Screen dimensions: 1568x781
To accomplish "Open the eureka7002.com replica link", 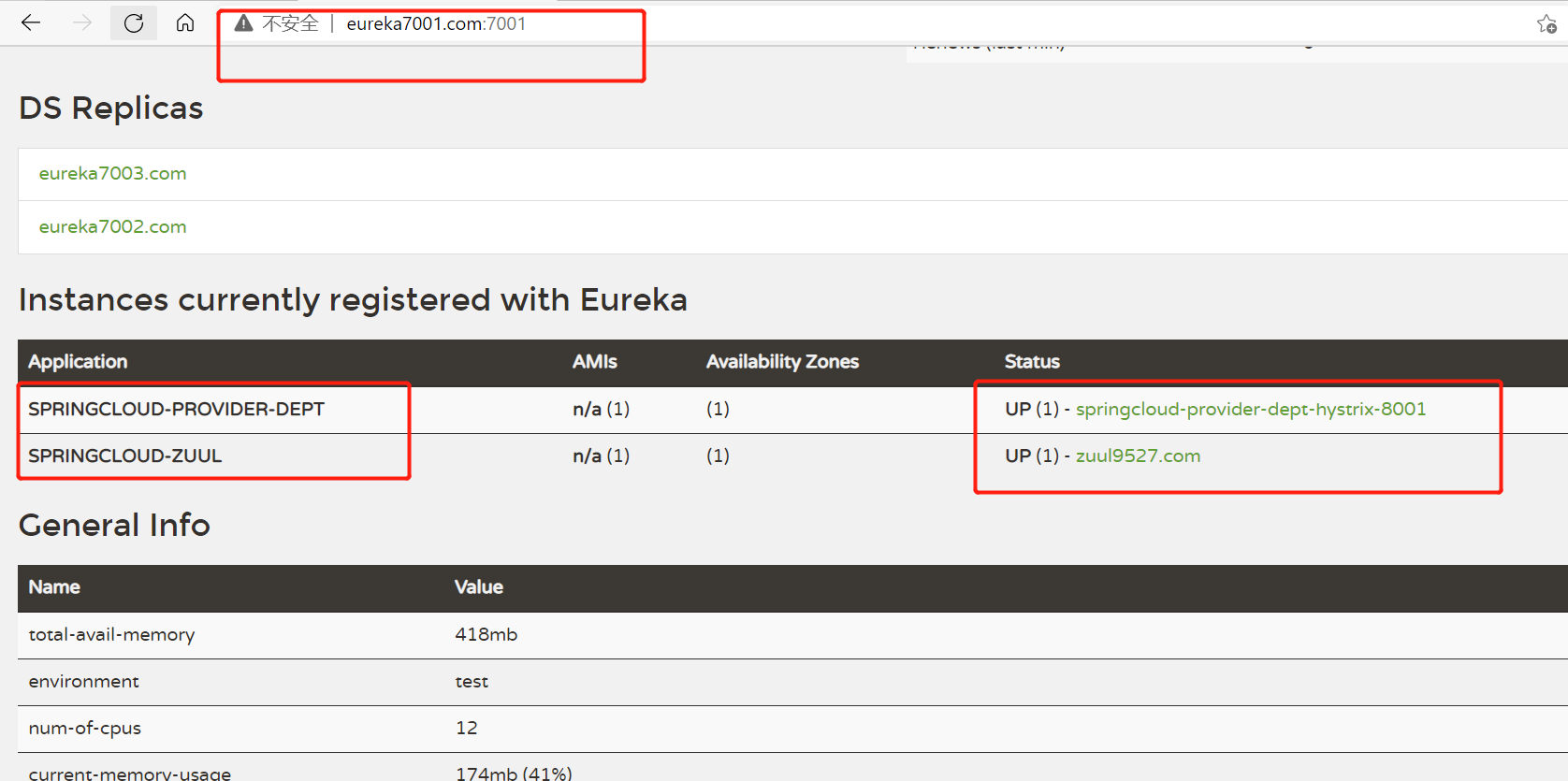I will point(112,226).
